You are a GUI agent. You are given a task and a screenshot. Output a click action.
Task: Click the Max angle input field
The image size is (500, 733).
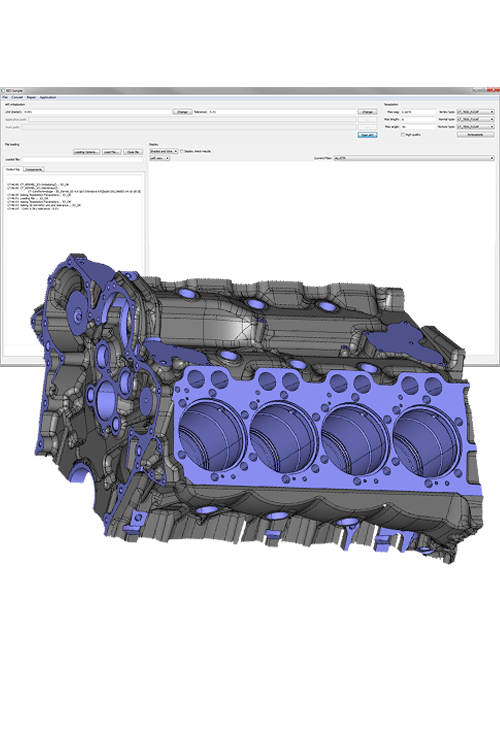coord(418,127)
